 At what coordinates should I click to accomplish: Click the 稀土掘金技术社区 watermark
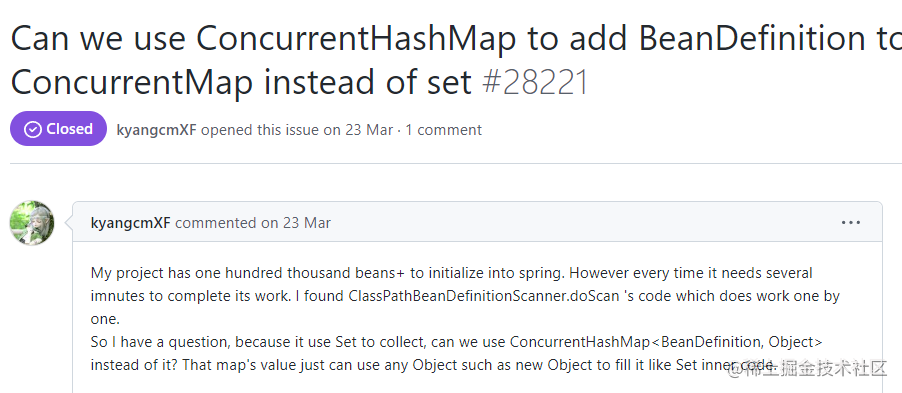point(807,369)
